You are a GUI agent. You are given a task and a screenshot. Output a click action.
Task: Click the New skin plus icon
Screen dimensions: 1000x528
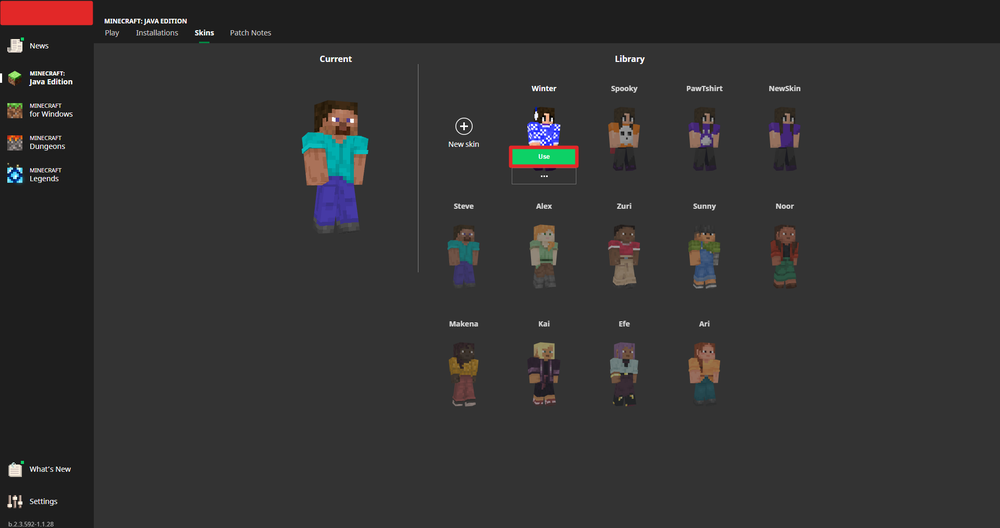point(463,126)
